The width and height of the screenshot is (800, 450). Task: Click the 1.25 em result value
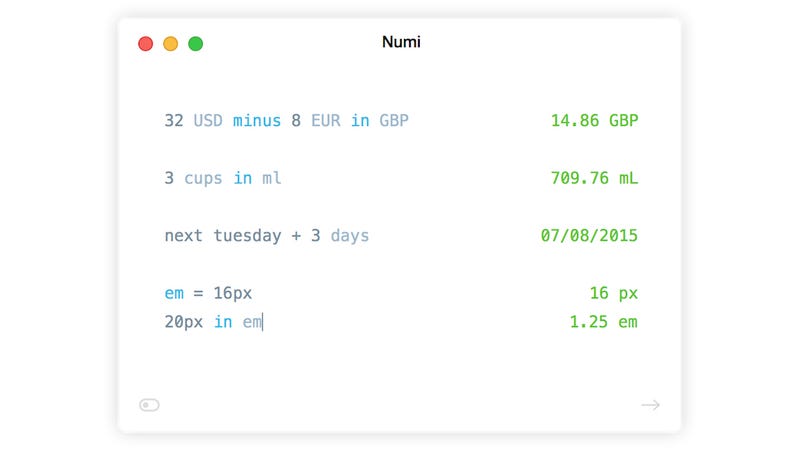[603, 322]
